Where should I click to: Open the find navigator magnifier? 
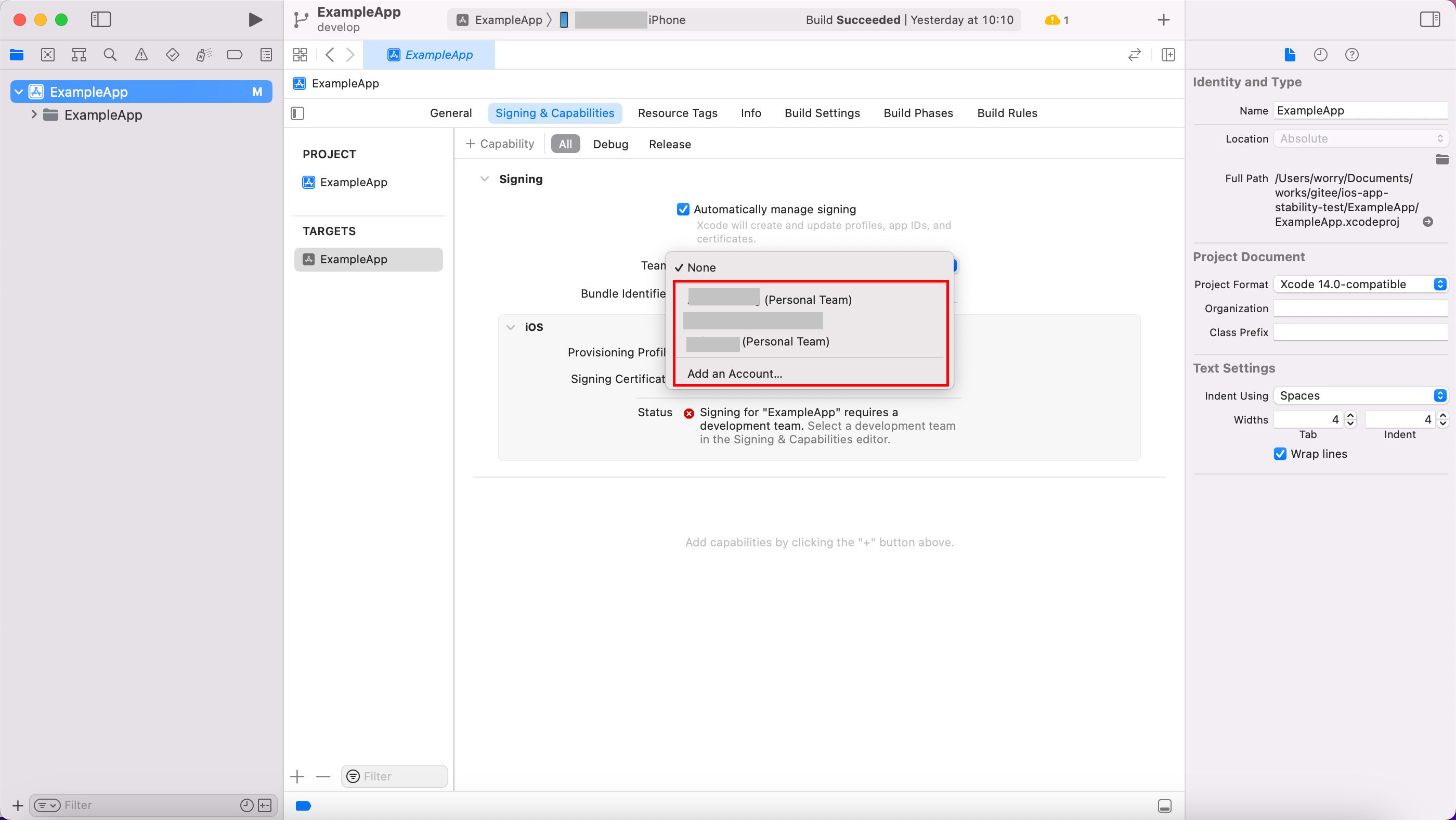pos(110,55)
